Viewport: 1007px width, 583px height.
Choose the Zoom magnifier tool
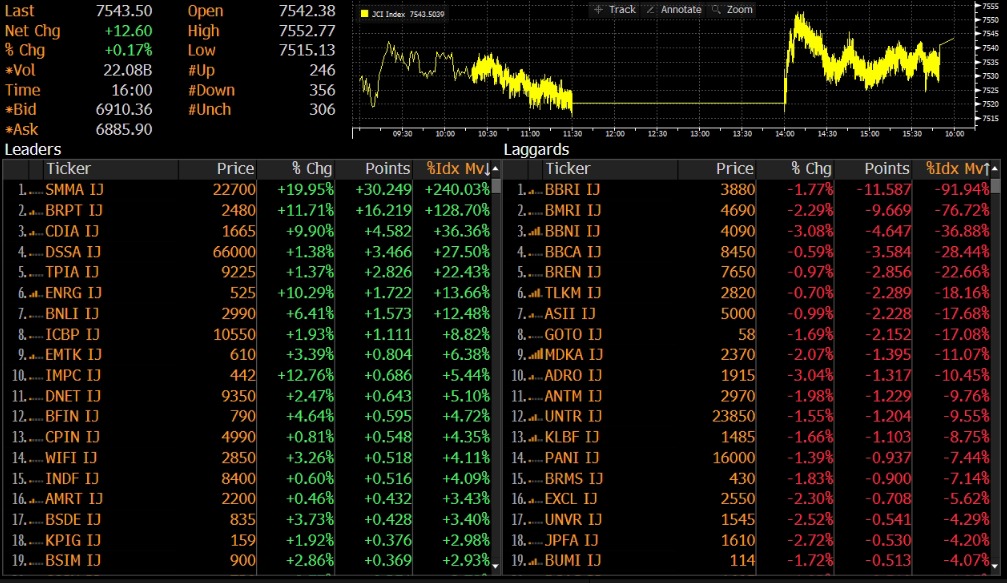(732, 10)
